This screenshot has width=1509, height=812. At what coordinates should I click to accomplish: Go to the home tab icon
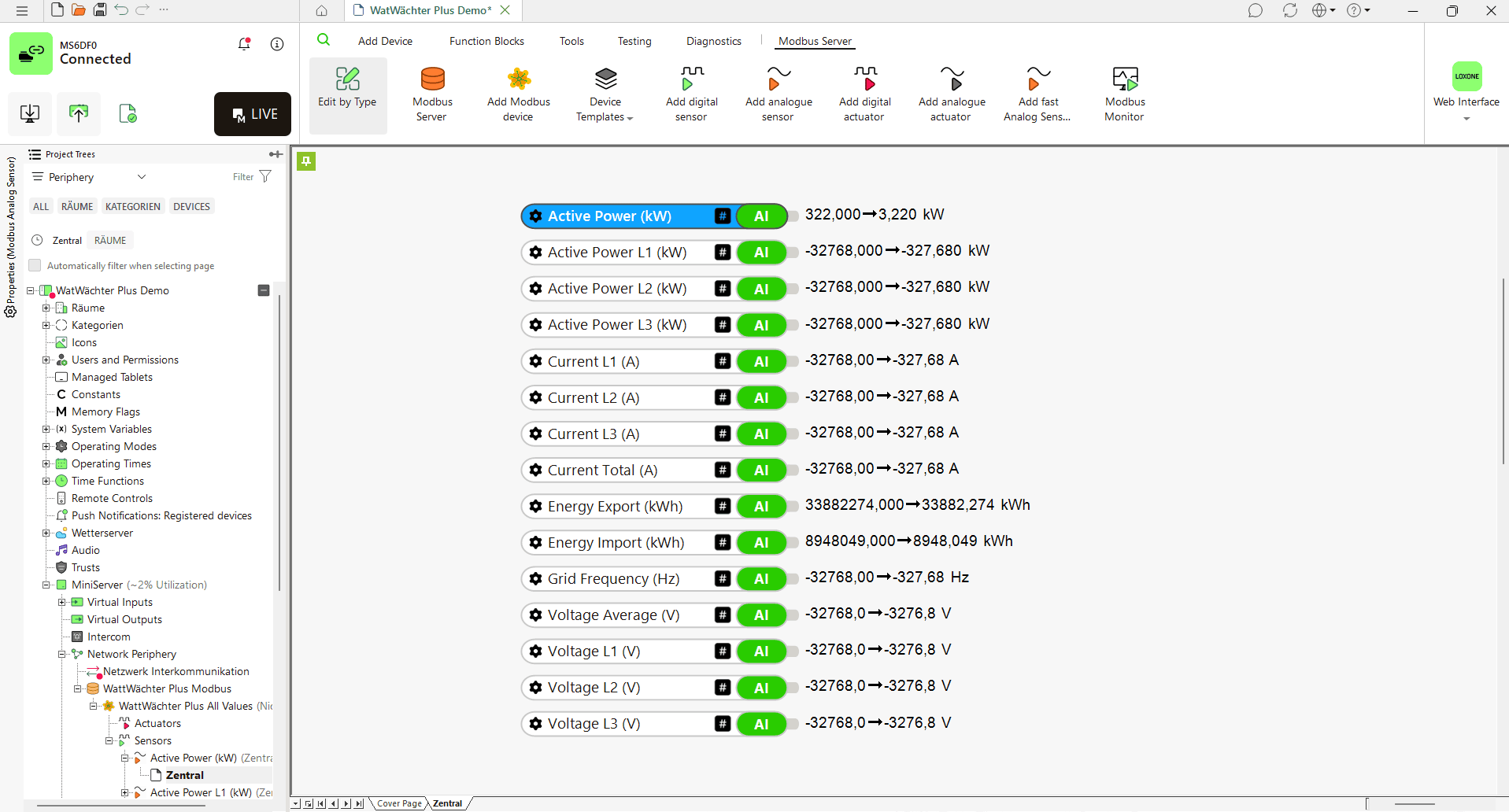tap(321, 10)
